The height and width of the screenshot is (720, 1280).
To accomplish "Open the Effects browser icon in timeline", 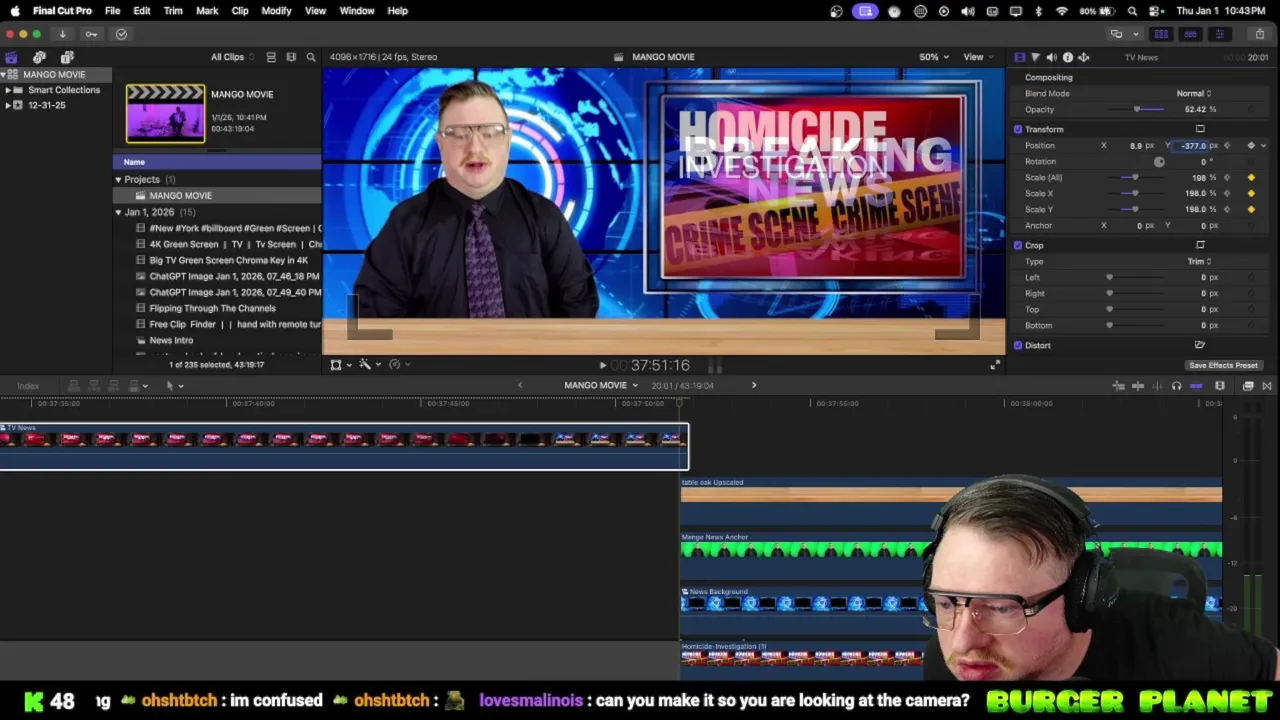I will (x=1248, y=386).
